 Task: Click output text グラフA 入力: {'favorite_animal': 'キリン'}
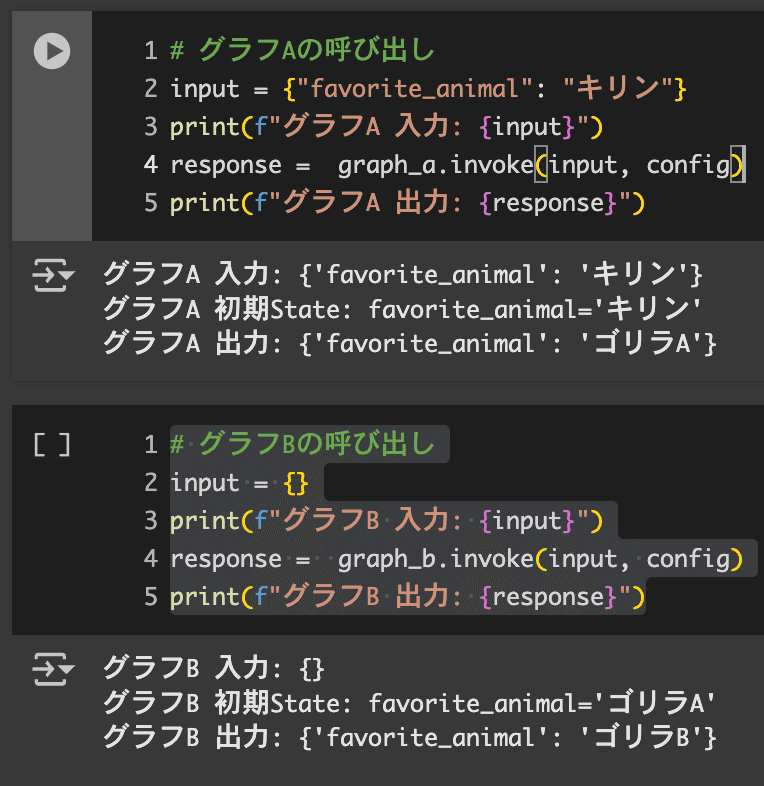coord(403,274)
